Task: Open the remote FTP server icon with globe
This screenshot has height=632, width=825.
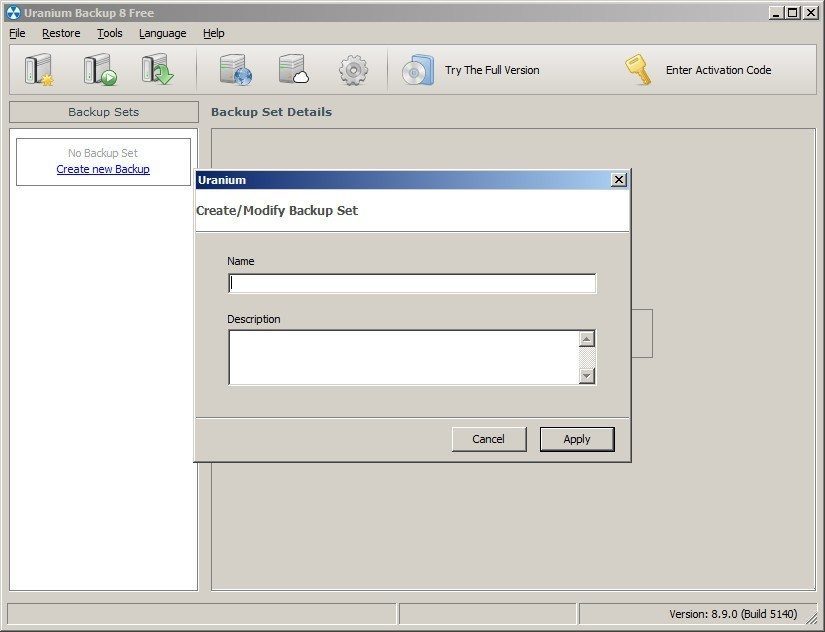Action: 235,67
